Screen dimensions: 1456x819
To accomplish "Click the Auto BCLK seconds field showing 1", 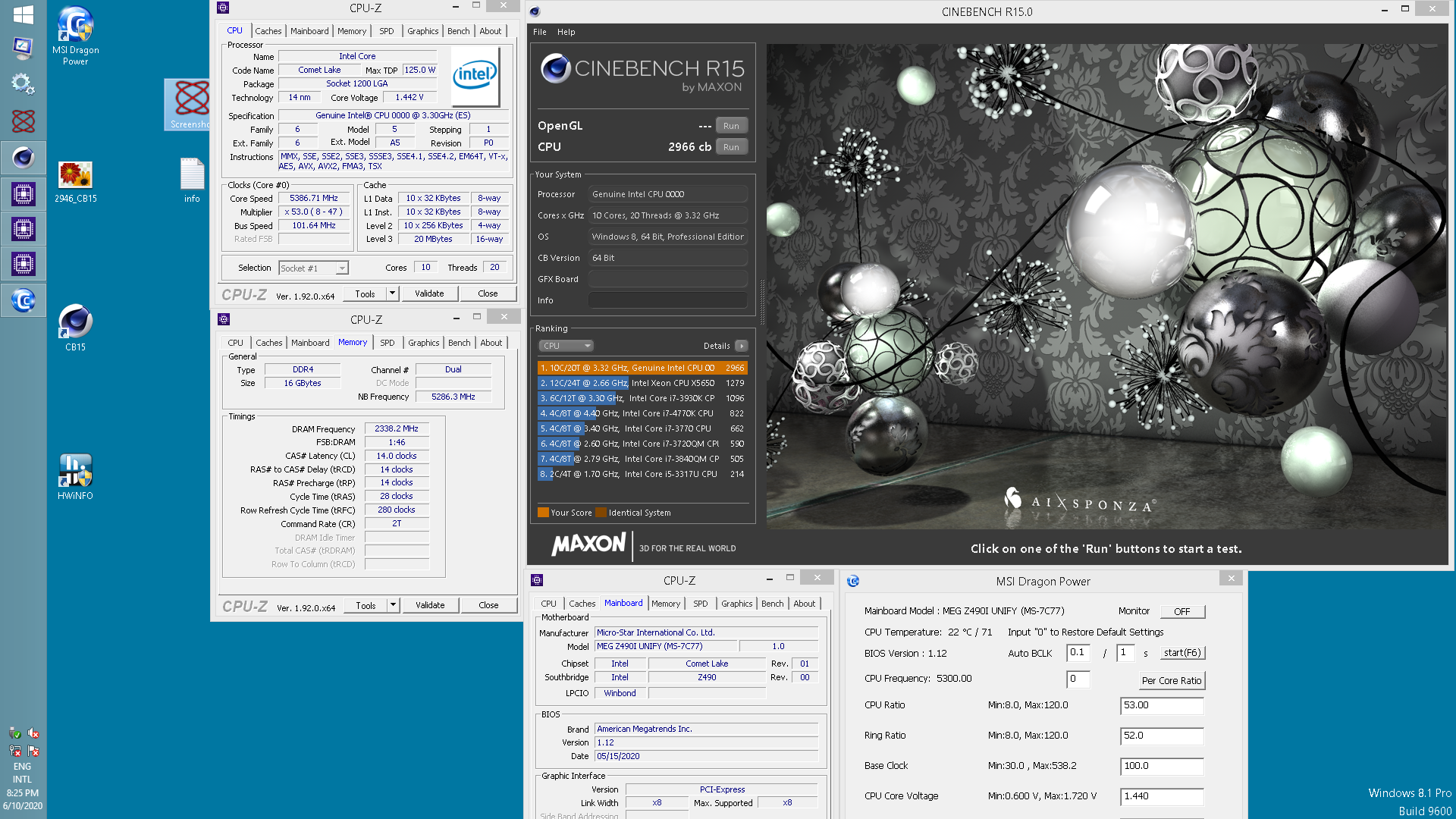I will point(1125,652).
